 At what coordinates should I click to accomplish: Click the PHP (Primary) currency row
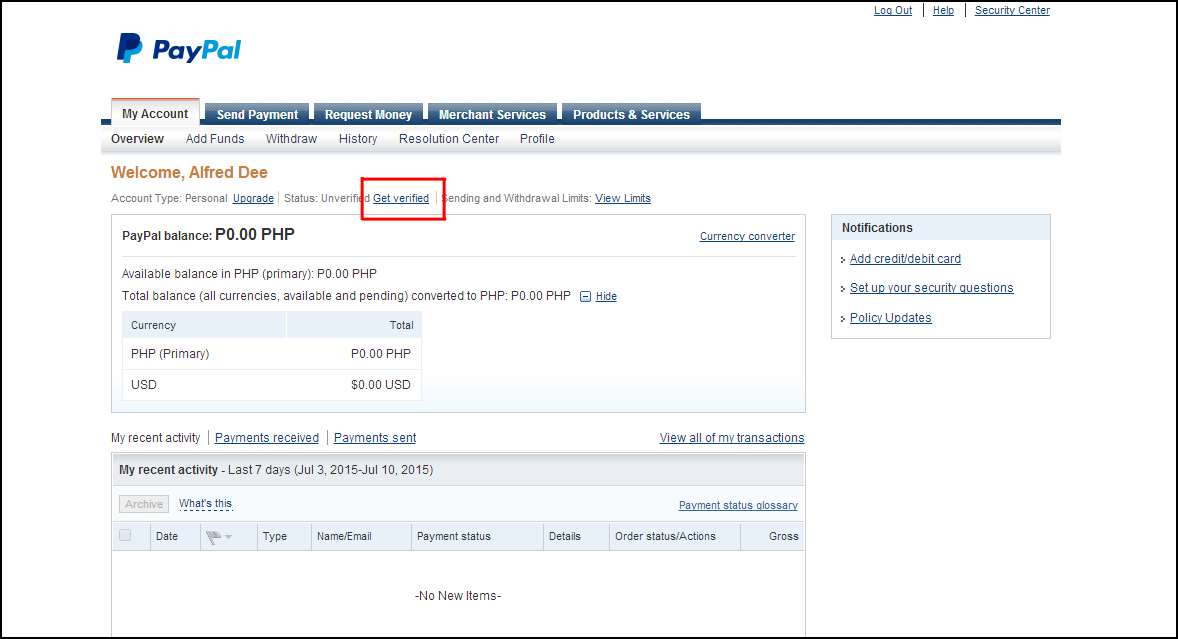pos(272,354)
